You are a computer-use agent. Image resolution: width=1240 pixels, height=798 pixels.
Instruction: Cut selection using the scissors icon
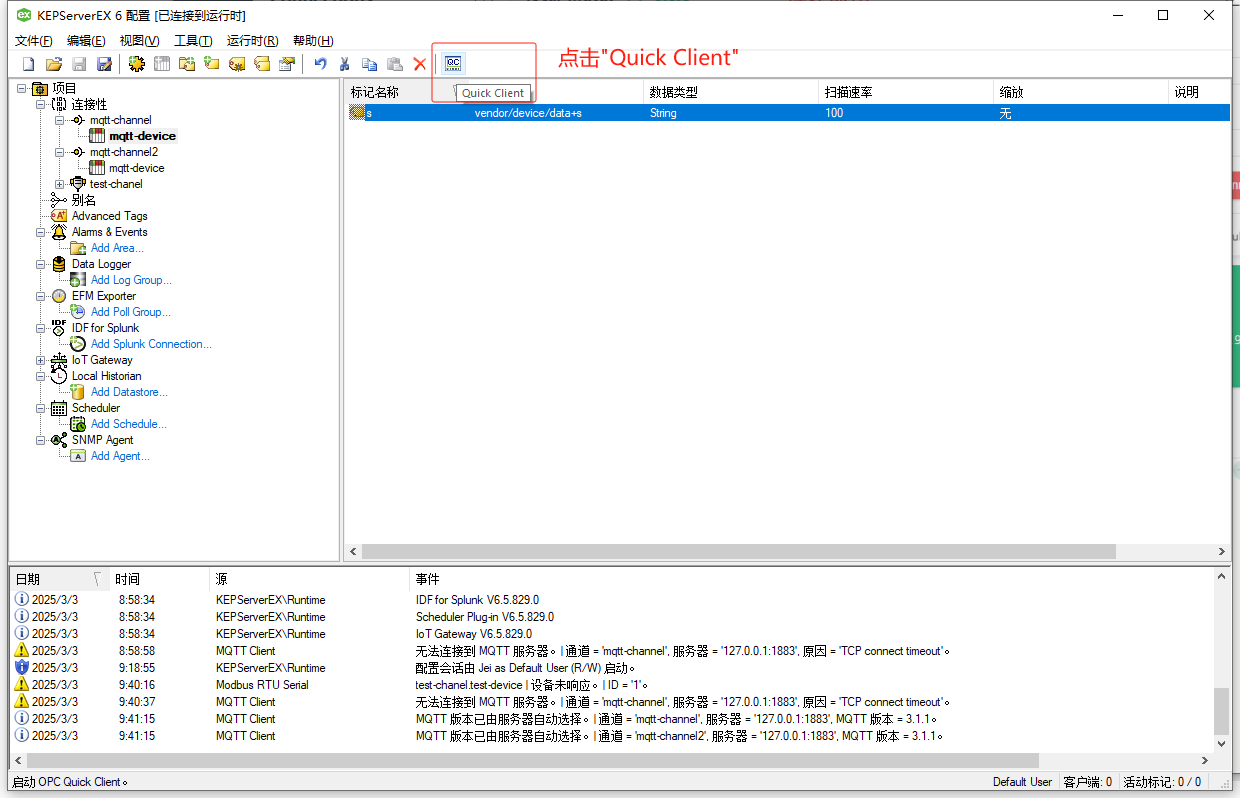coord(344,64)
